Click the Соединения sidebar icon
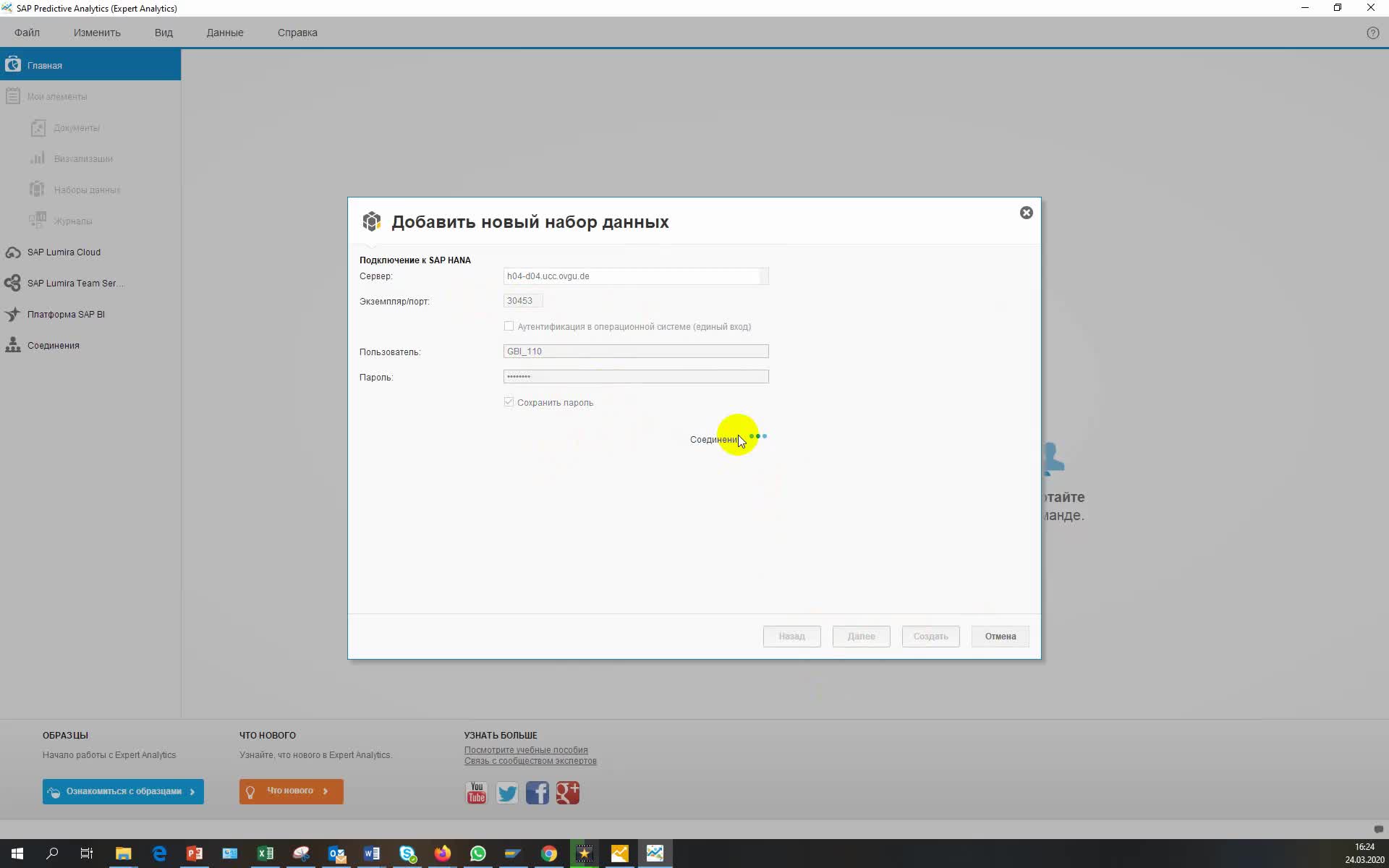 12,346
